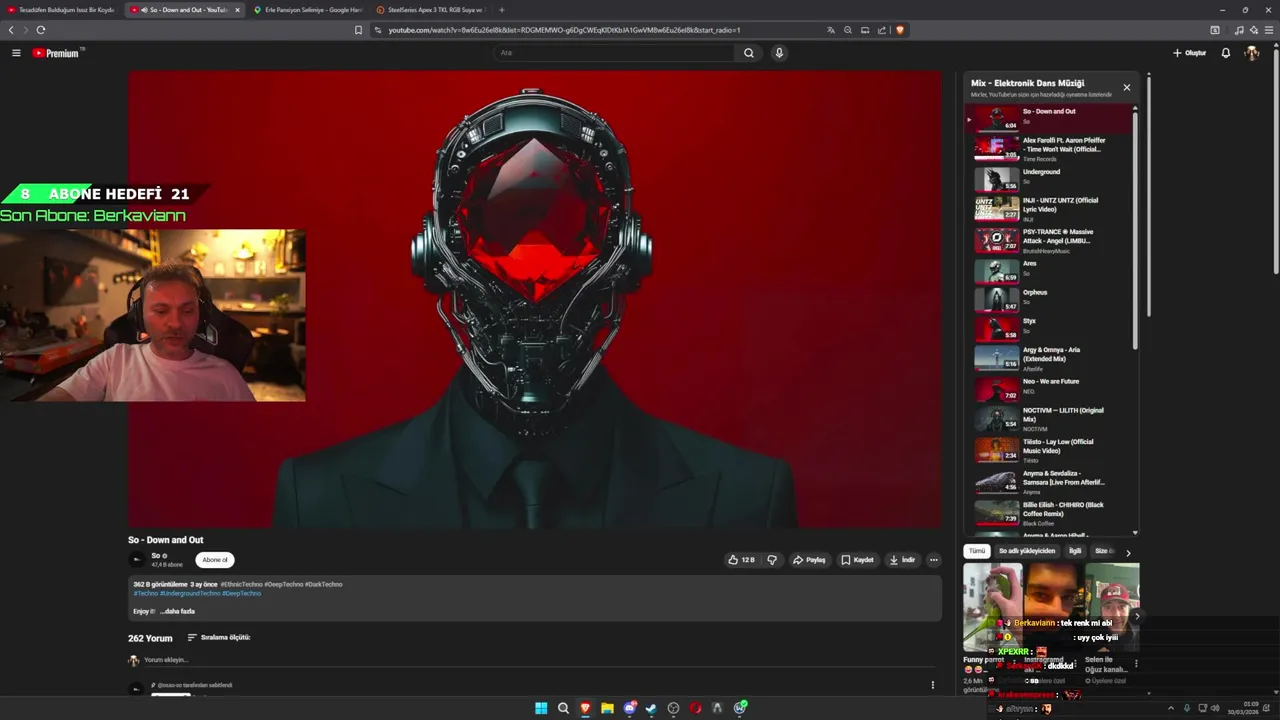Reload the YouTube page
Viewport: 1280px width, 720px height.
[x=41, y=30]
